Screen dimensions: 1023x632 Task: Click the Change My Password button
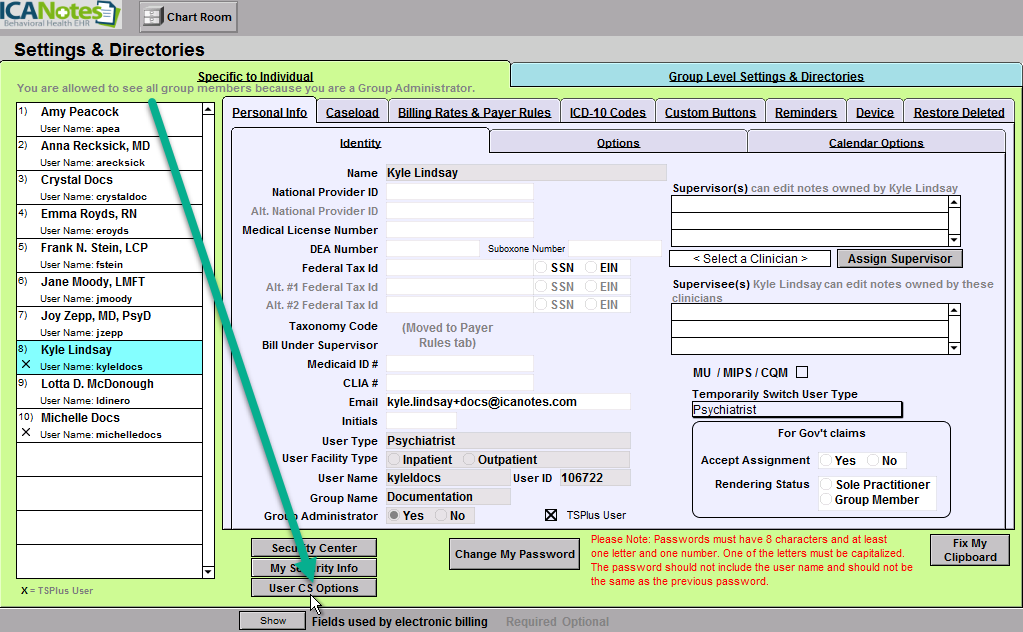click(515, 554)
